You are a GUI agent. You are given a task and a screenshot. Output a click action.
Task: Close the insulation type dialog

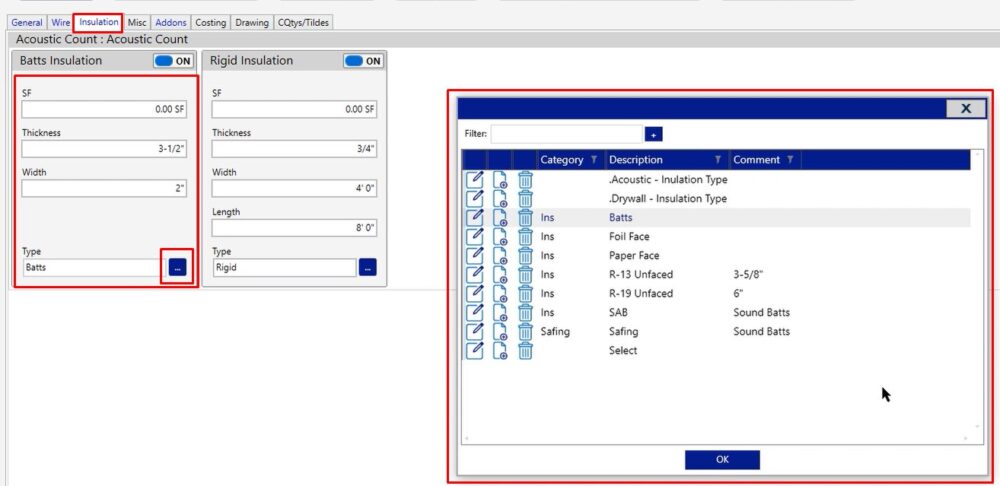click(965, 108)
